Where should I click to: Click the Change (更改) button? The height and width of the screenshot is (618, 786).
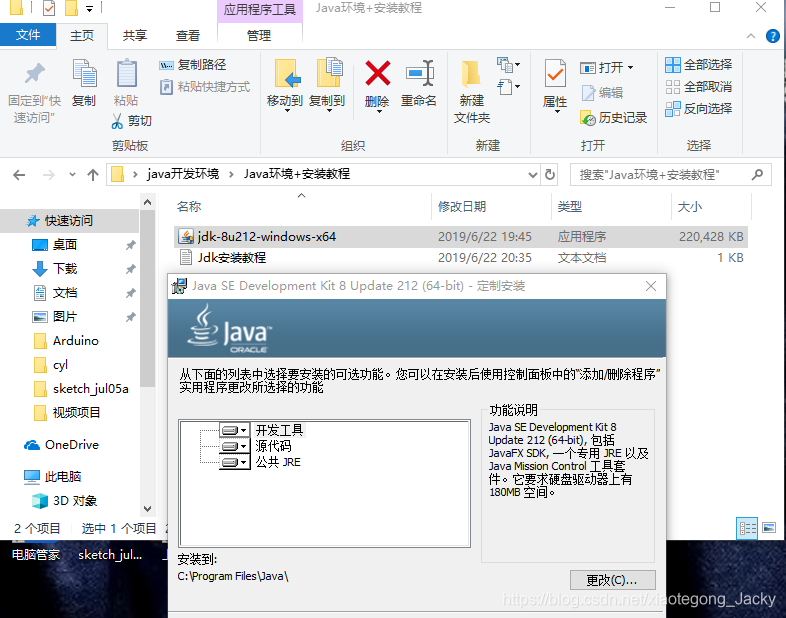point(612,580)
